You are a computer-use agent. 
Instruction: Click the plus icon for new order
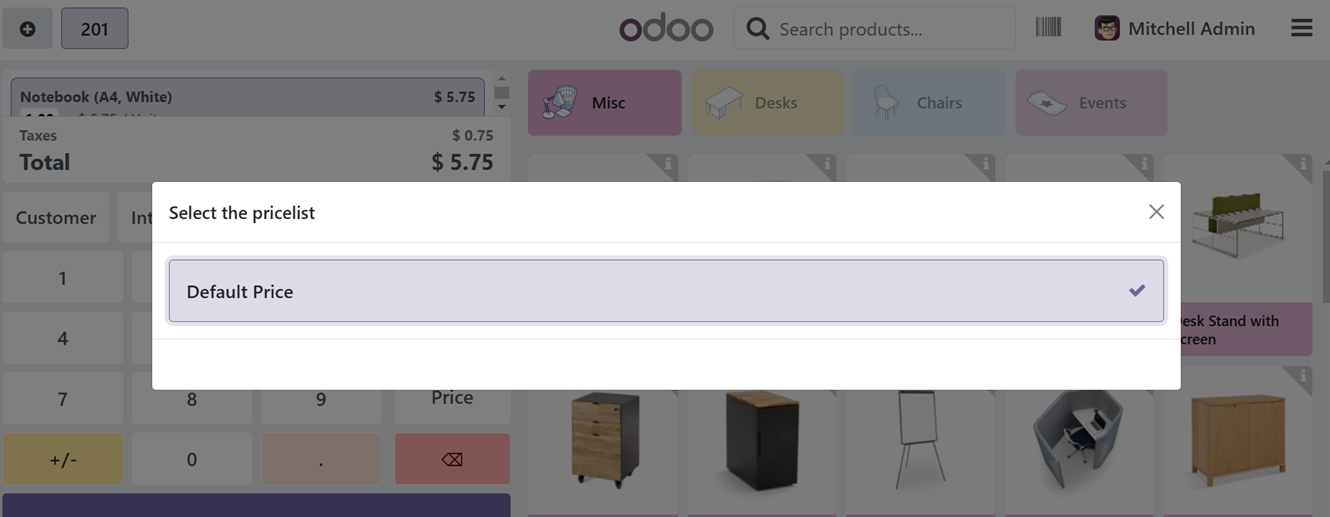27,29
